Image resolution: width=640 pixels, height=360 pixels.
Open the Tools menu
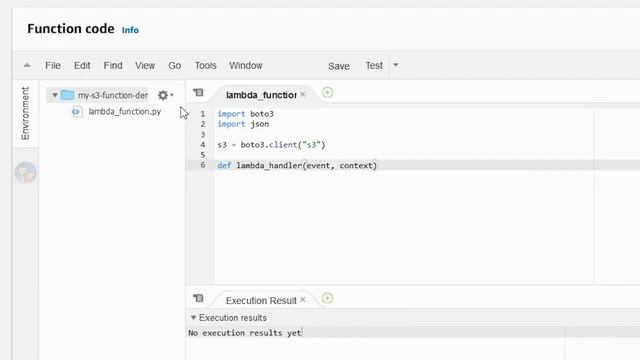[x=205, y=66]
